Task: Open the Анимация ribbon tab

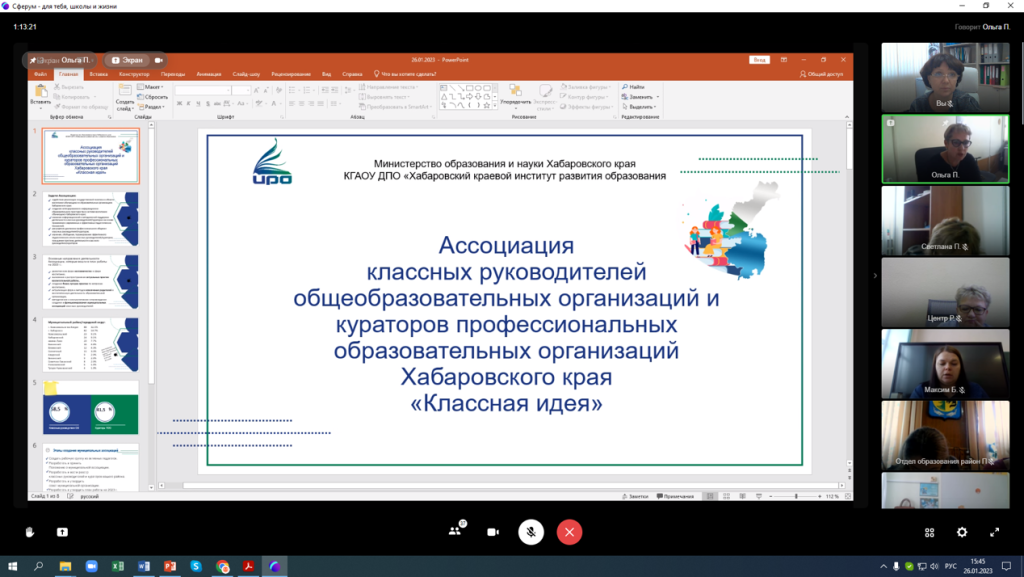Action: coord(209,74)
